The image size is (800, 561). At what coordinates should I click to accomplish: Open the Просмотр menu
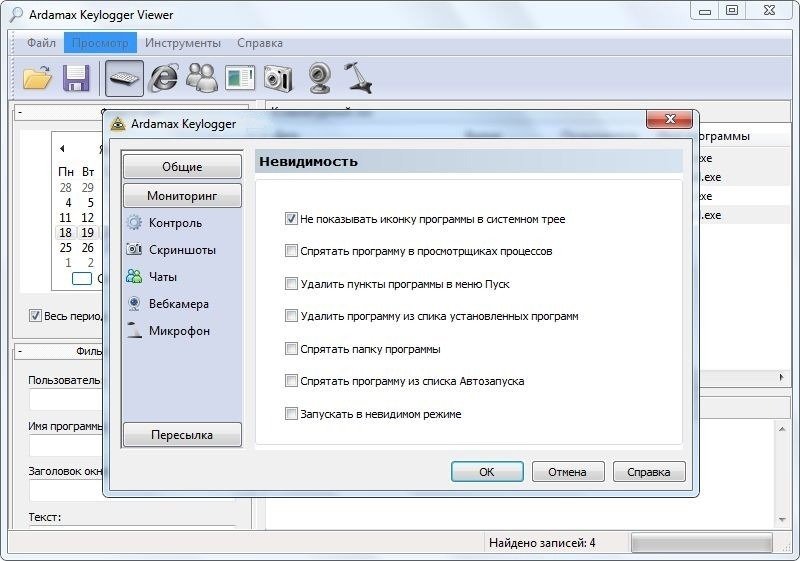click(x=100, y=43)
